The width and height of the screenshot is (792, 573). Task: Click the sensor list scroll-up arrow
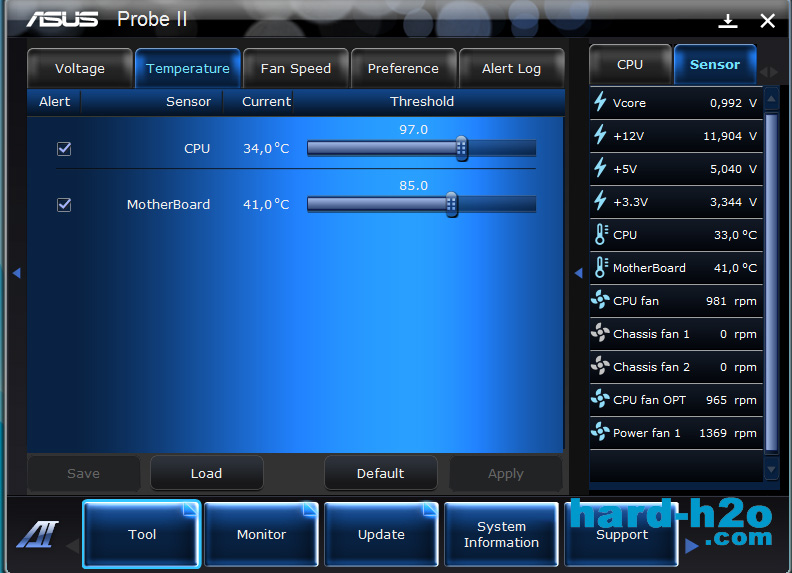click(771, 99)
